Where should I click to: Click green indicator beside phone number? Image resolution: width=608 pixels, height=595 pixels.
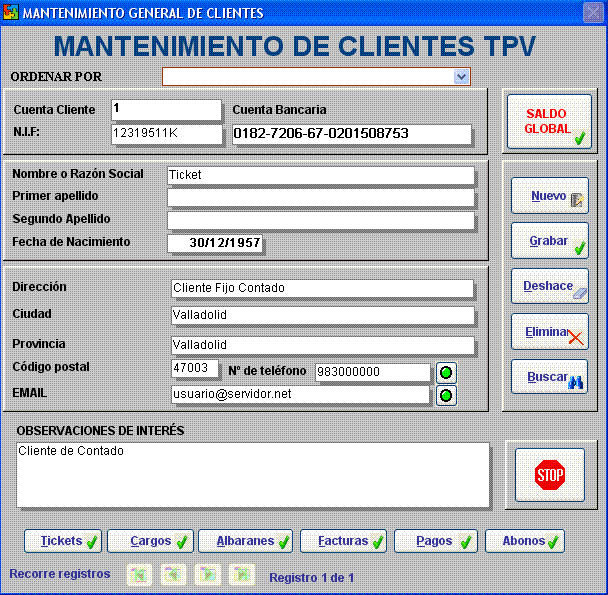click(x=446, y=372)
